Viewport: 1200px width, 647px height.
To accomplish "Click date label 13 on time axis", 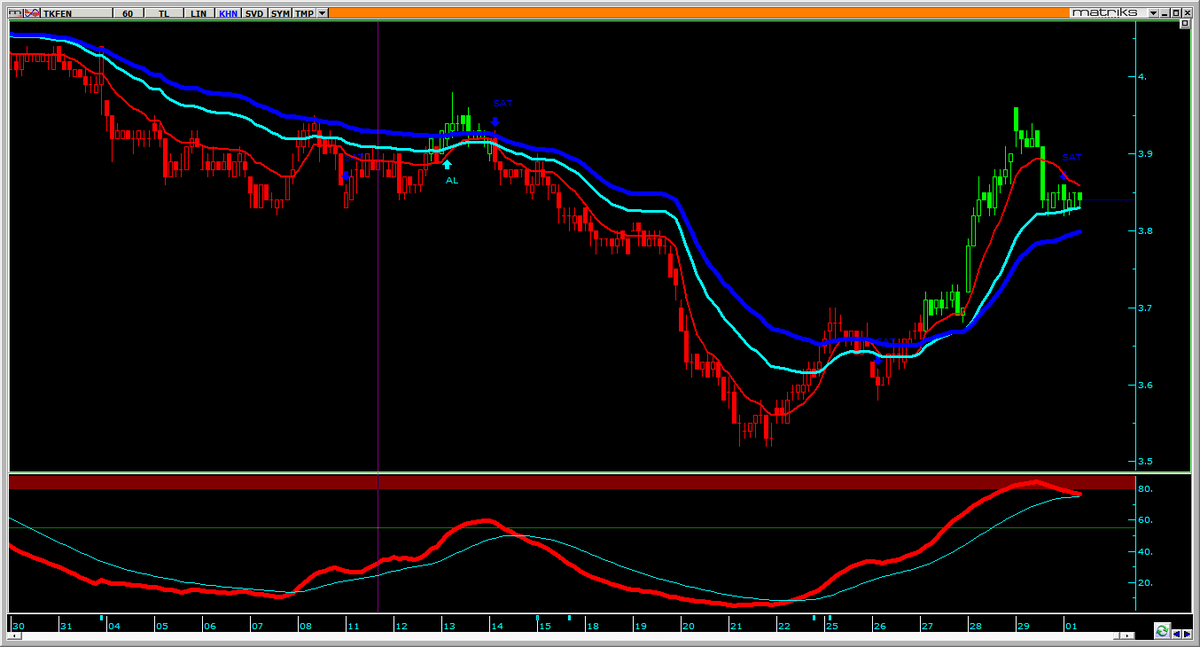I will tap(449, 626).
